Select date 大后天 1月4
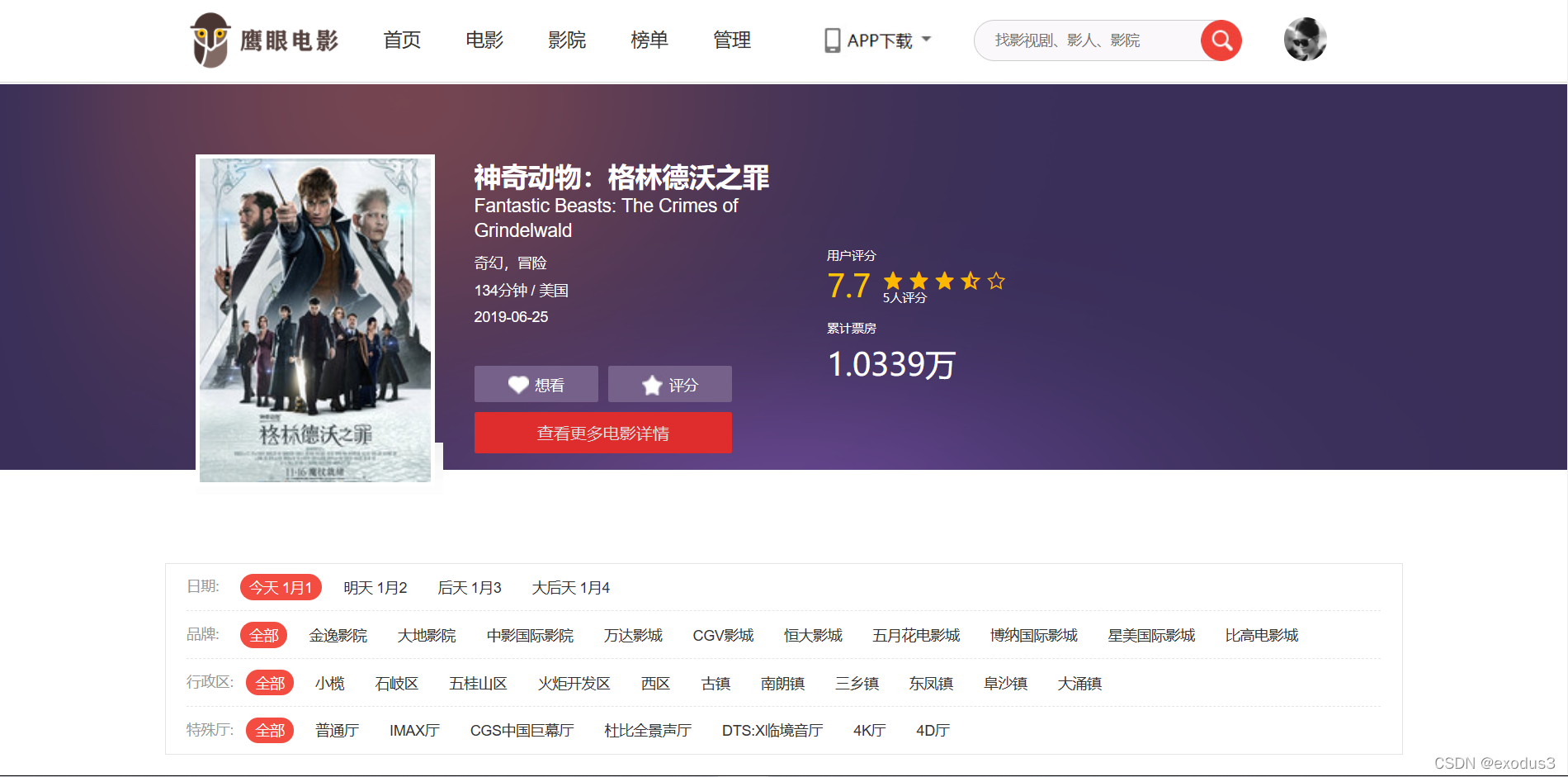The image size is (1568, 777). 570,587
